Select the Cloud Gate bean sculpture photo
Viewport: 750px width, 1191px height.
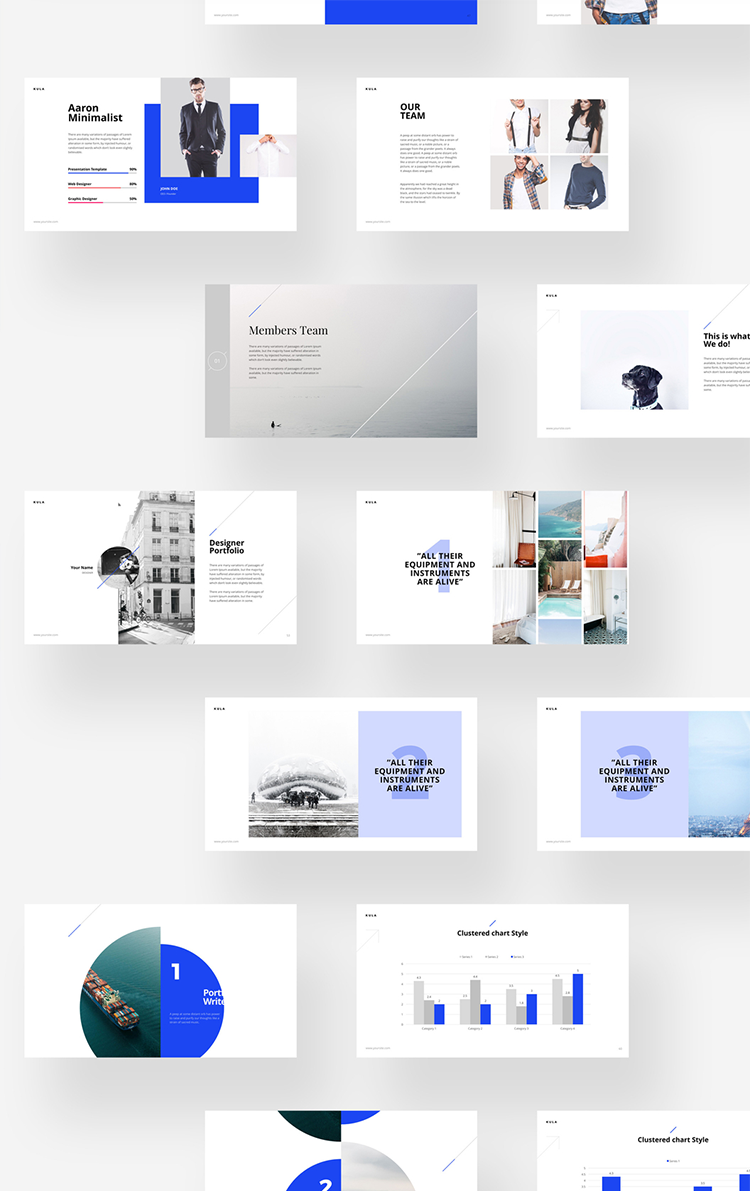pyautogui.click(x=303, y=775)
